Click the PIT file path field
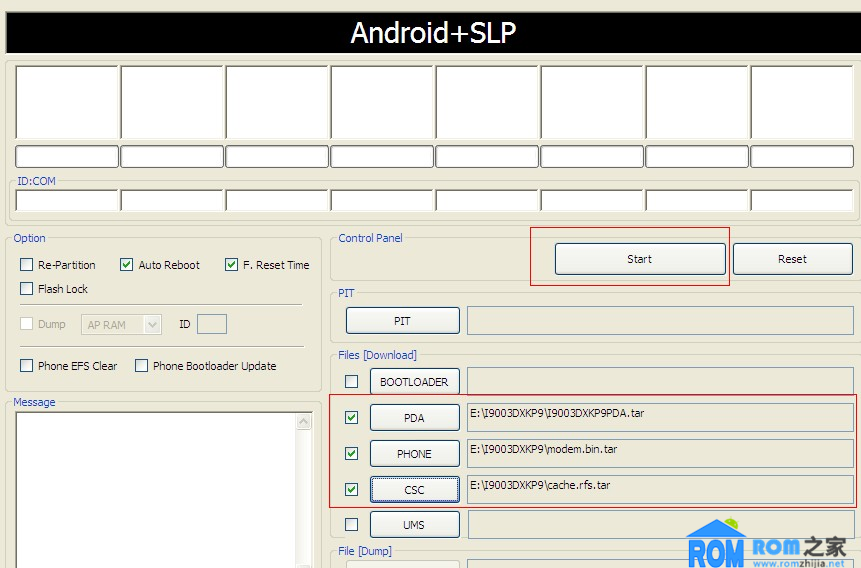 pos(660,321)
